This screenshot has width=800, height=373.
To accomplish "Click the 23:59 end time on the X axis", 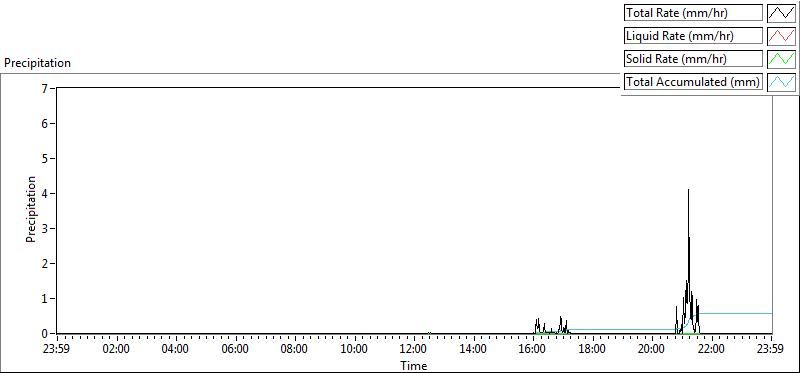I will coord(771,350).
